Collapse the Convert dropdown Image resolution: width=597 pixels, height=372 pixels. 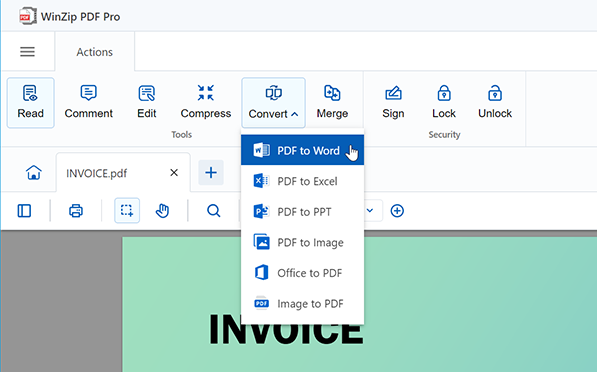pos(273,103)
